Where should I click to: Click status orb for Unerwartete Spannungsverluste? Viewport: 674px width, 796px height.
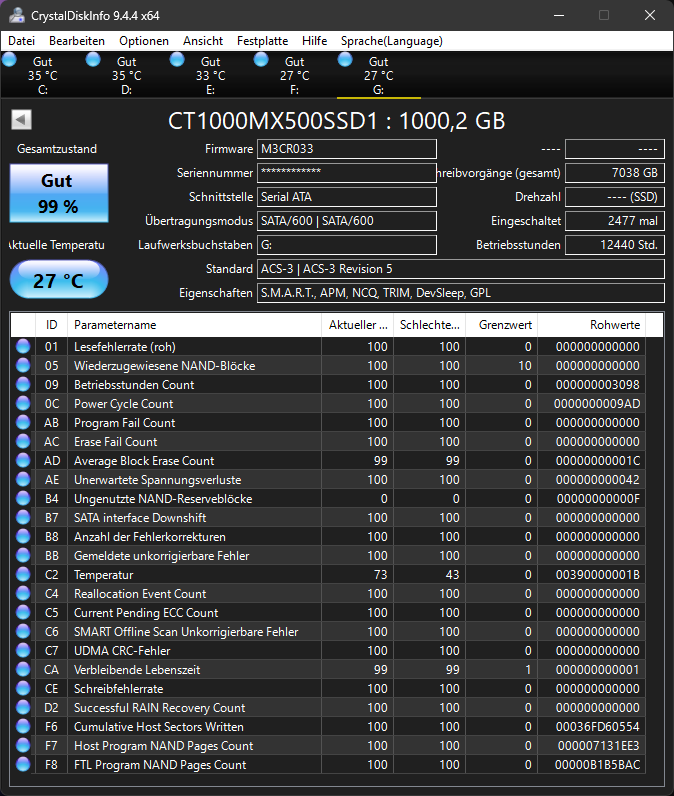point(23,479)
